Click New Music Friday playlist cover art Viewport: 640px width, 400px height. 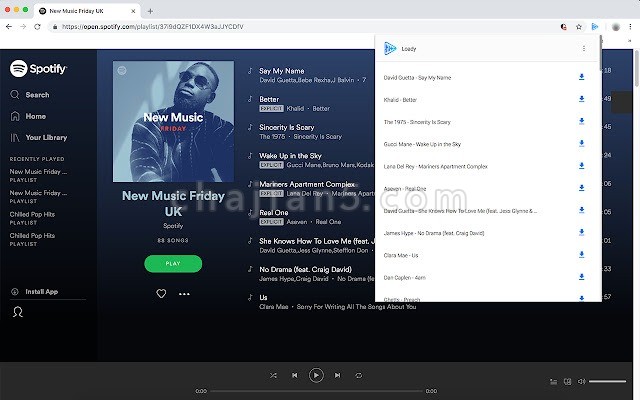click(173, 121)
